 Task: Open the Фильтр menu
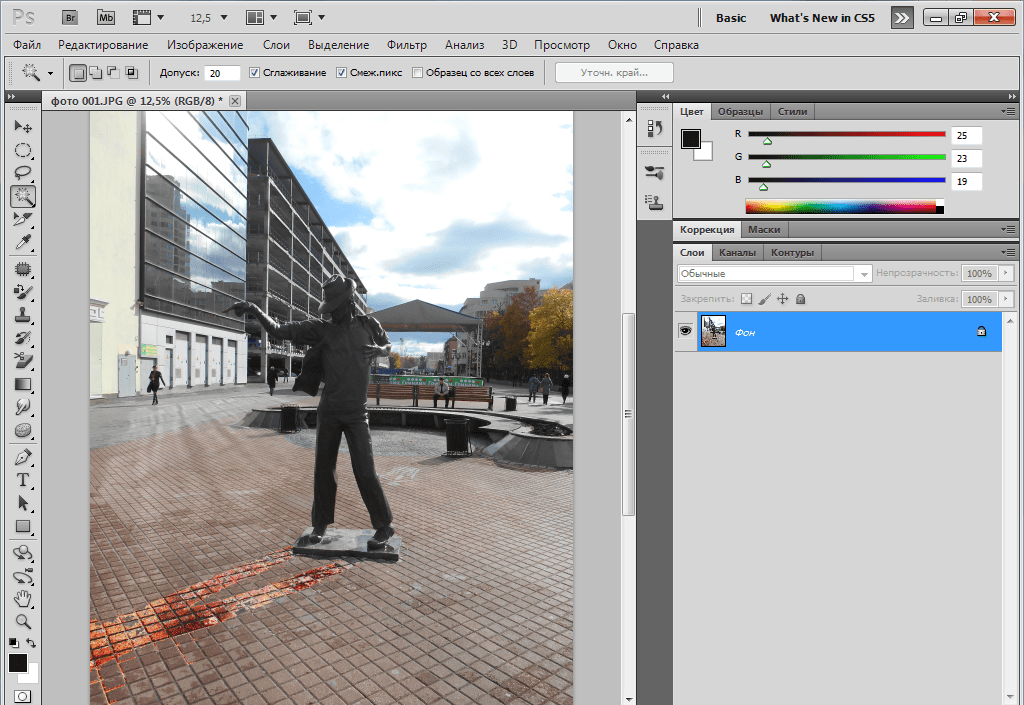(x=406, y=45)
